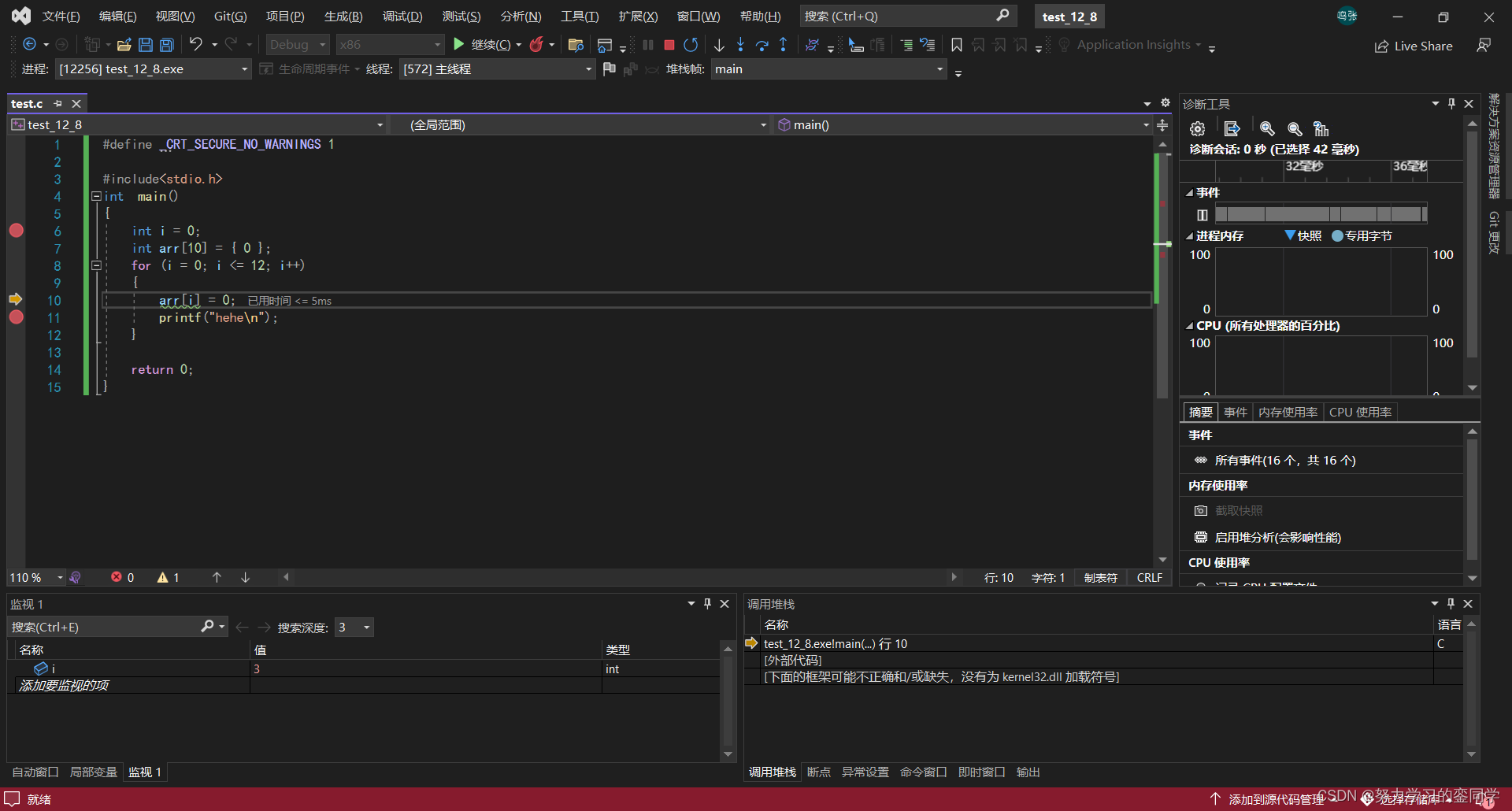
Task: Open the x86 platform dropdown
Action: pyautogui.click(x=390, y=45)
